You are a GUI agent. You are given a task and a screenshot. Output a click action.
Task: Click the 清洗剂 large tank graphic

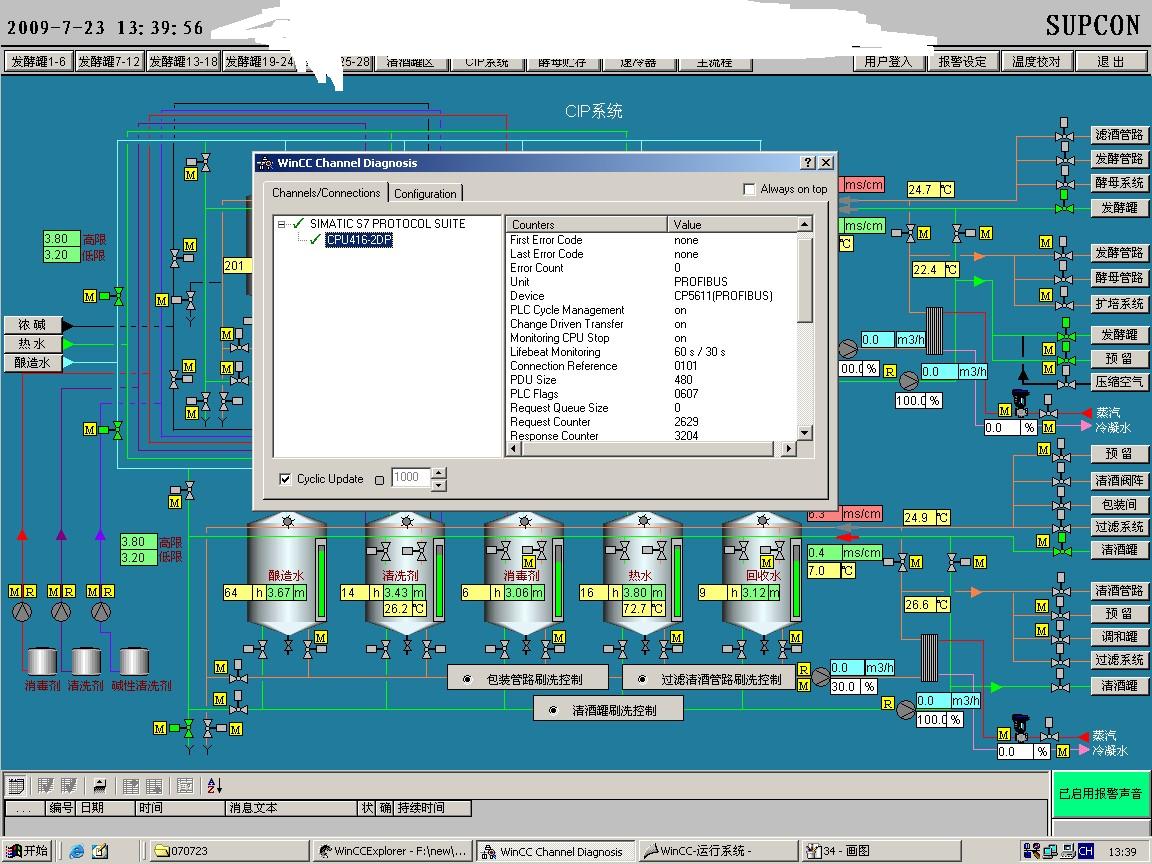click(405, 575)
